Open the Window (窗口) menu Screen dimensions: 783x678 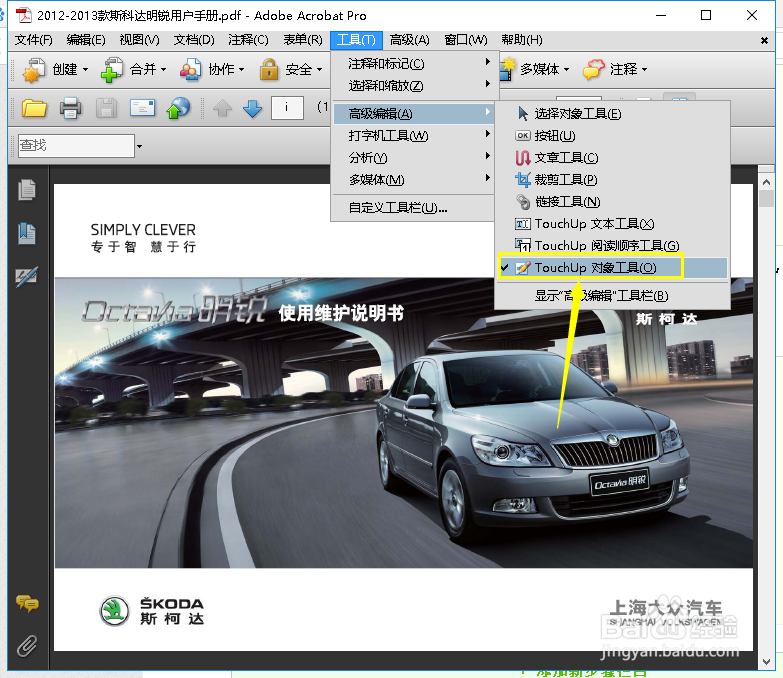(465, 40)
